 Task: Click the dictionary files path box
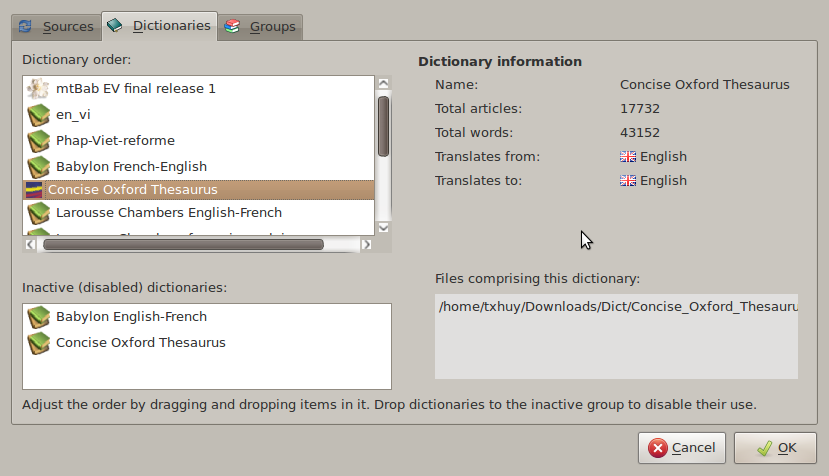click(616, 335)
